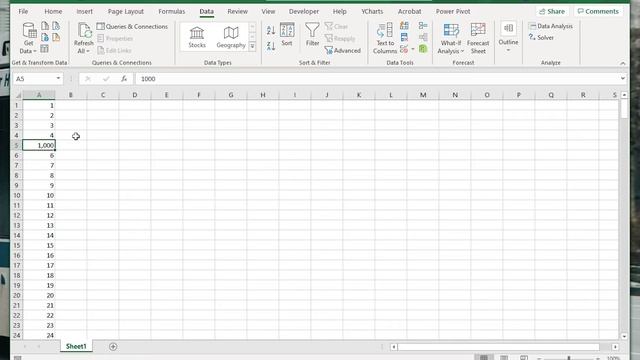This screenshot has height=360, width=640.
Task: Switch to Page Layout view in status bar
Action: [x=504, y=358]
